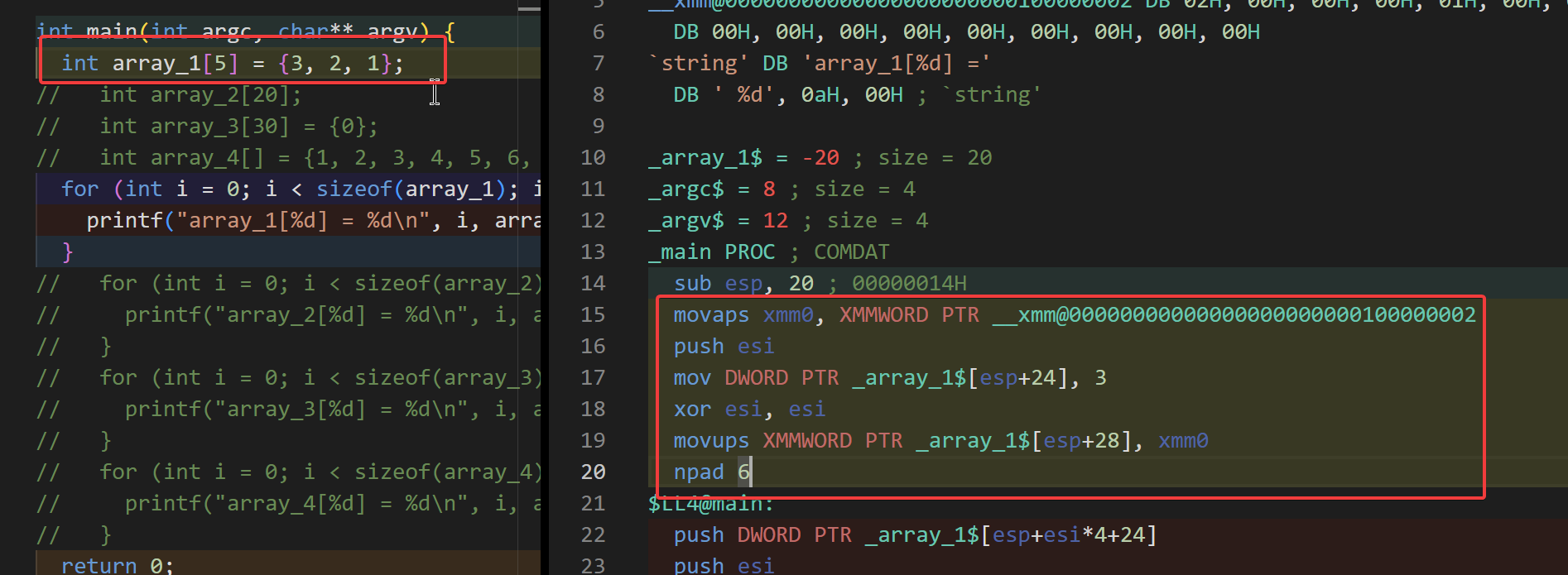Select line number 9 in assembly gutter
The width and height of the screenshot is (1568, 575).
click(x=599, y=127)
